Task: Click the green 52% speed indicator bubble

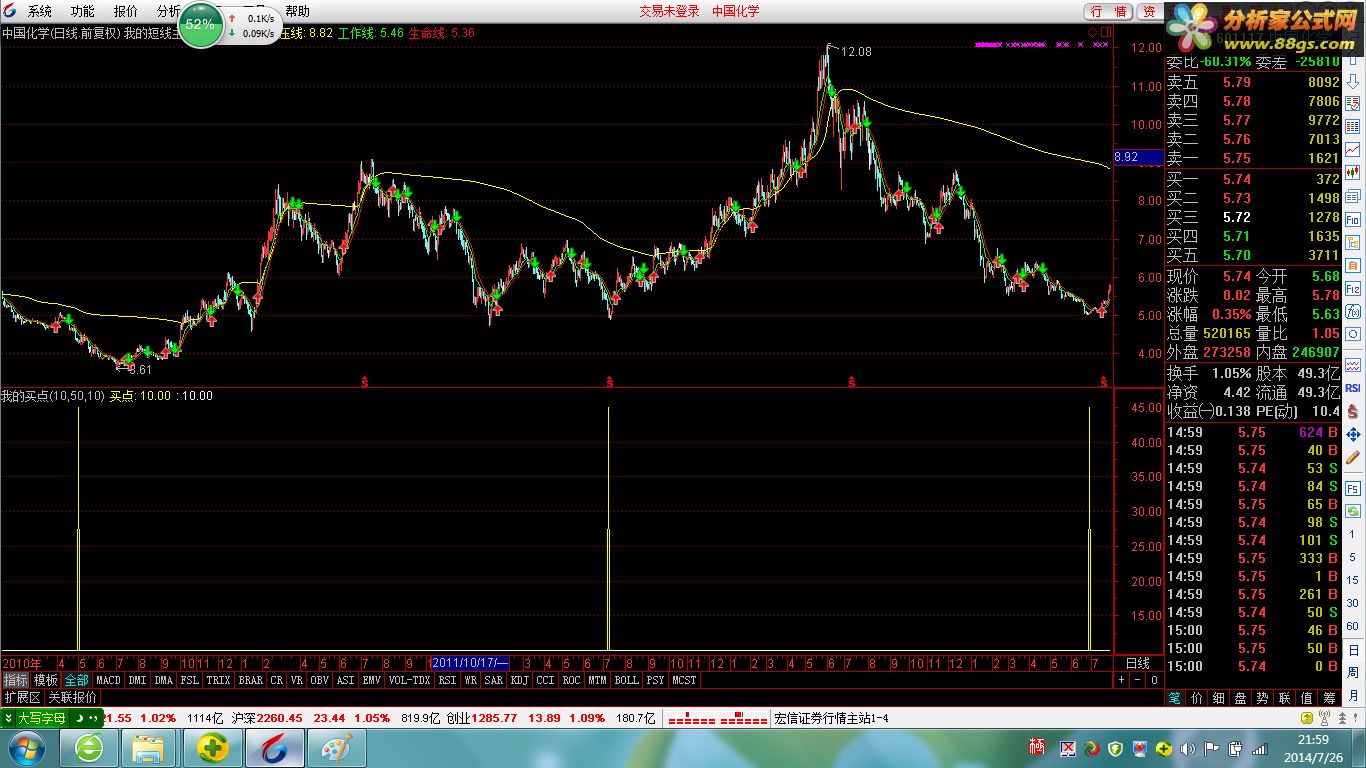Action: 200,24
